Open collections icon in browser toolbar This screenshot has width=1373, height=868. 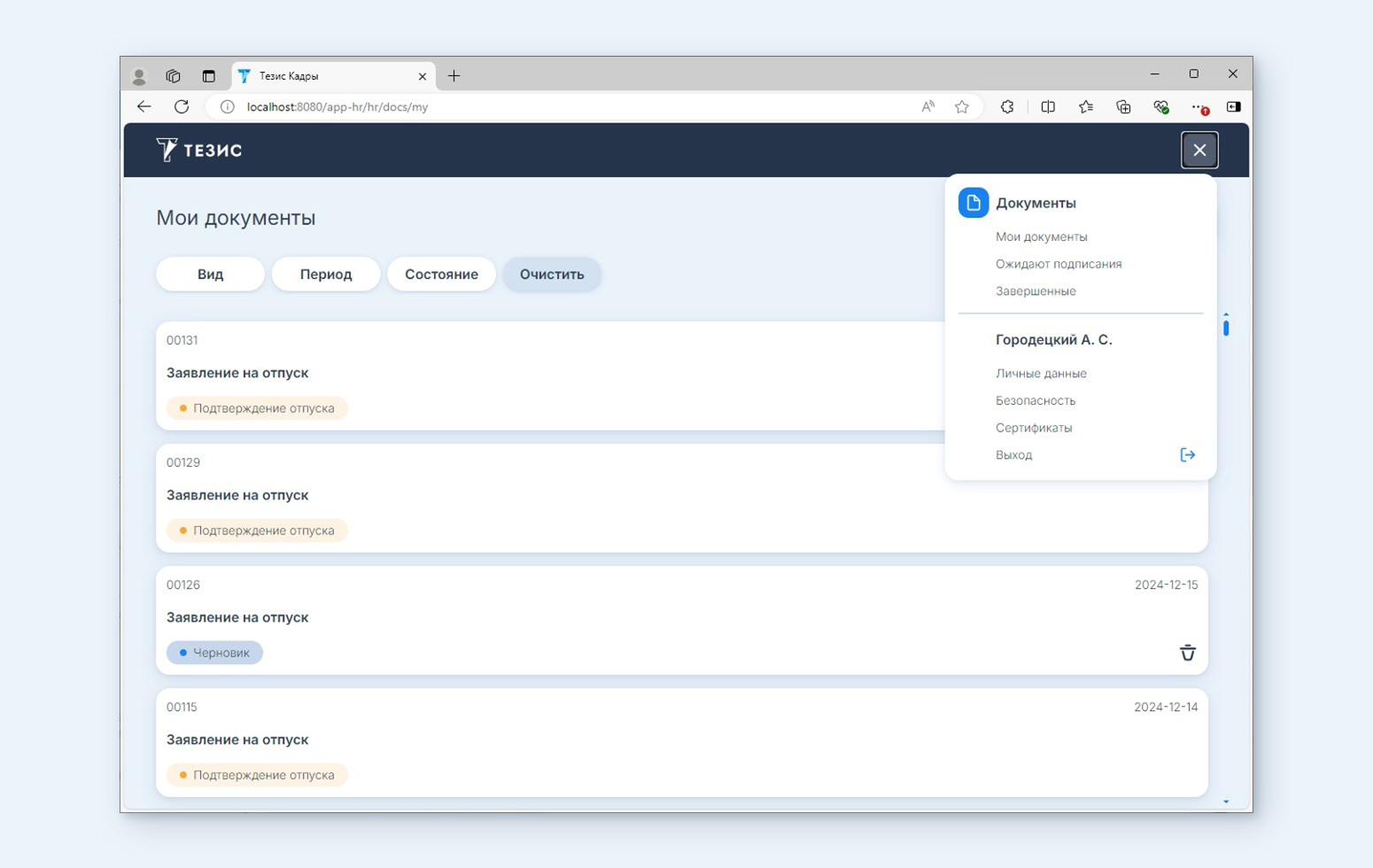point(1123,107)
